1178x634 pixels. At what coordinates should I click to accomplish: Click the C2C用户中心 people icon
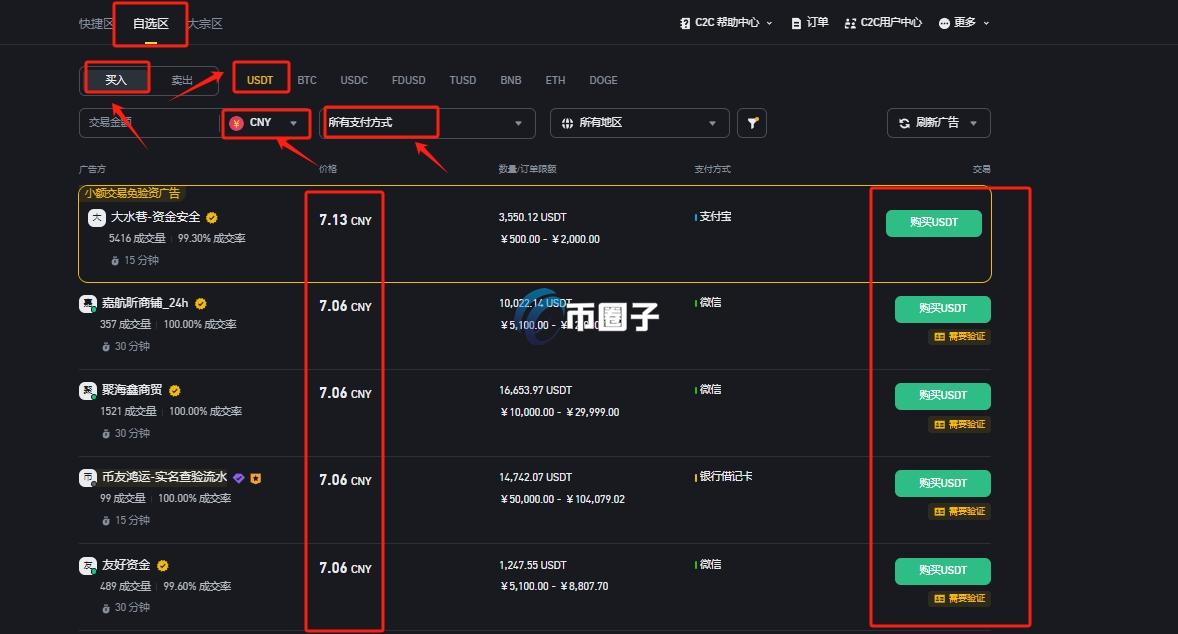pos(851,21)
